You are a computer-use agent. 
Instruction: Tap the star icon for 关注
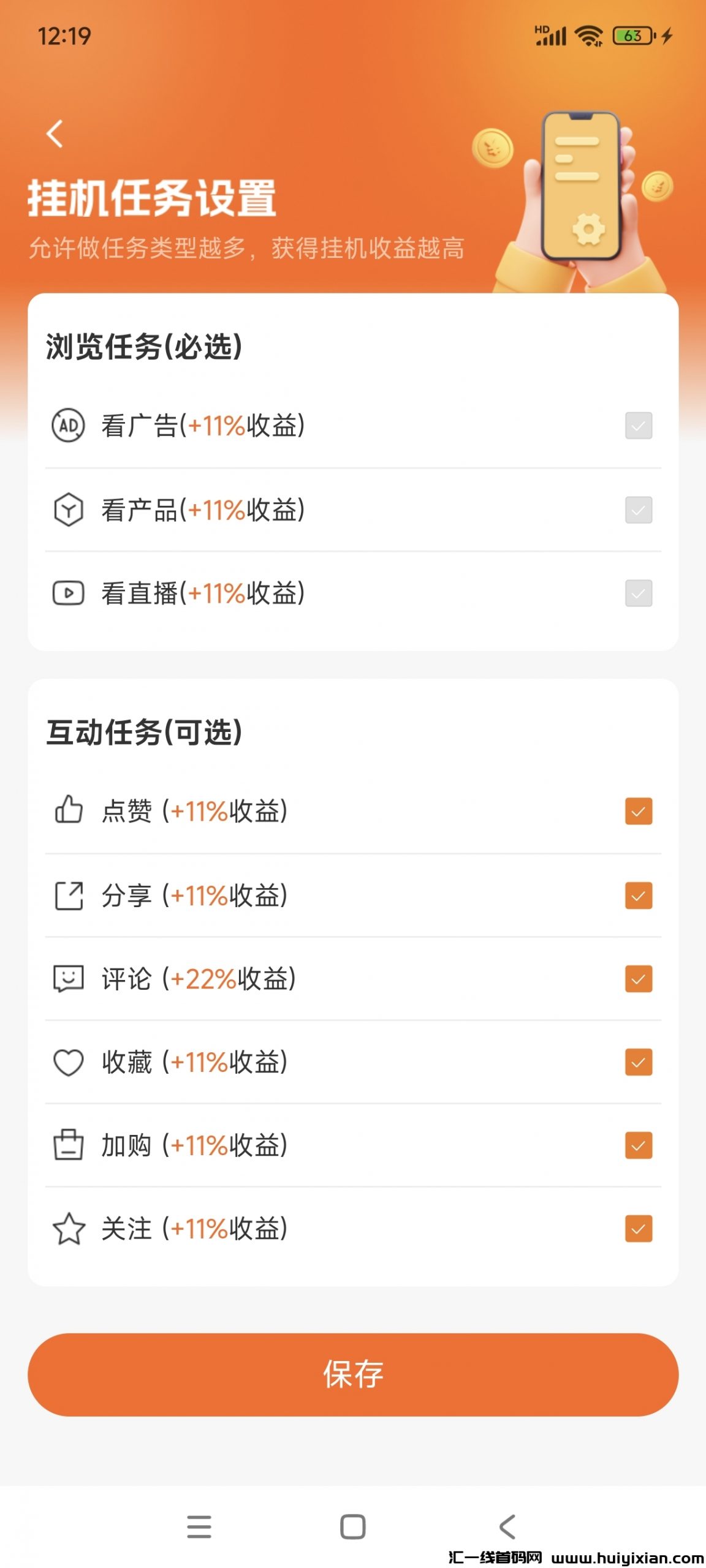[x=68, y=1229]
